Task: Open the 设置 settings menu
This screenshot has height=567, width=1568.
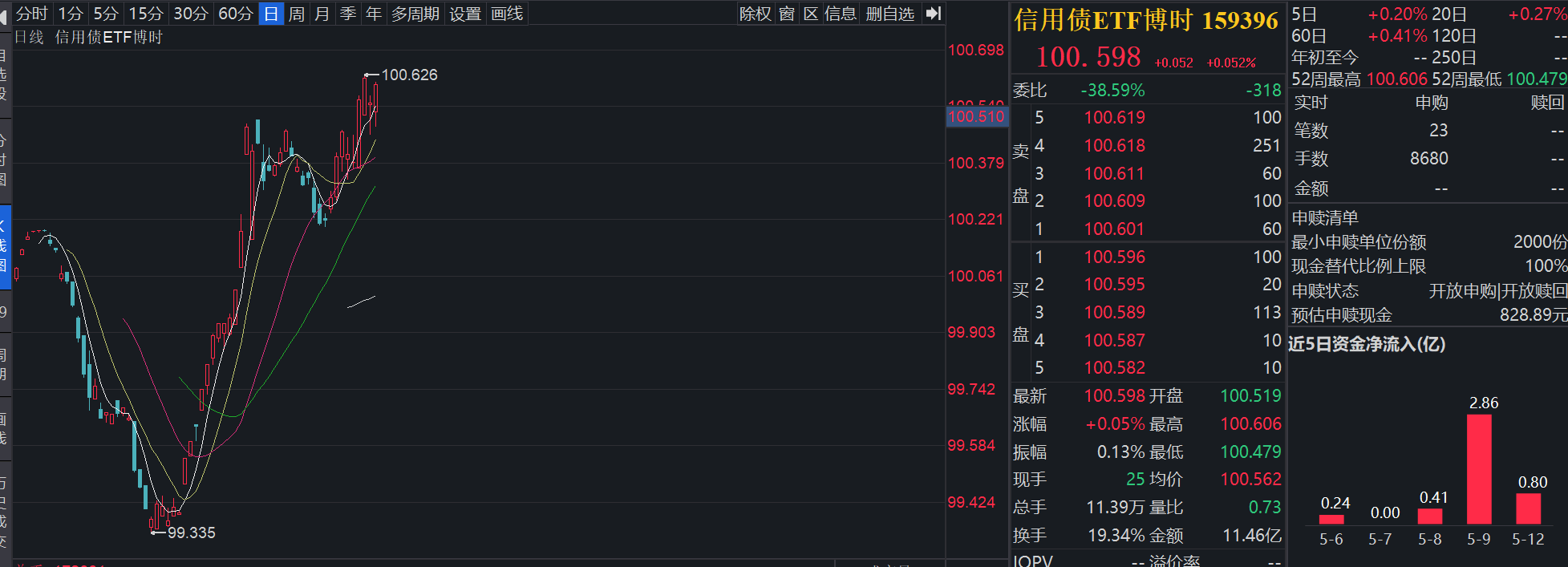Action: [465, 14]
